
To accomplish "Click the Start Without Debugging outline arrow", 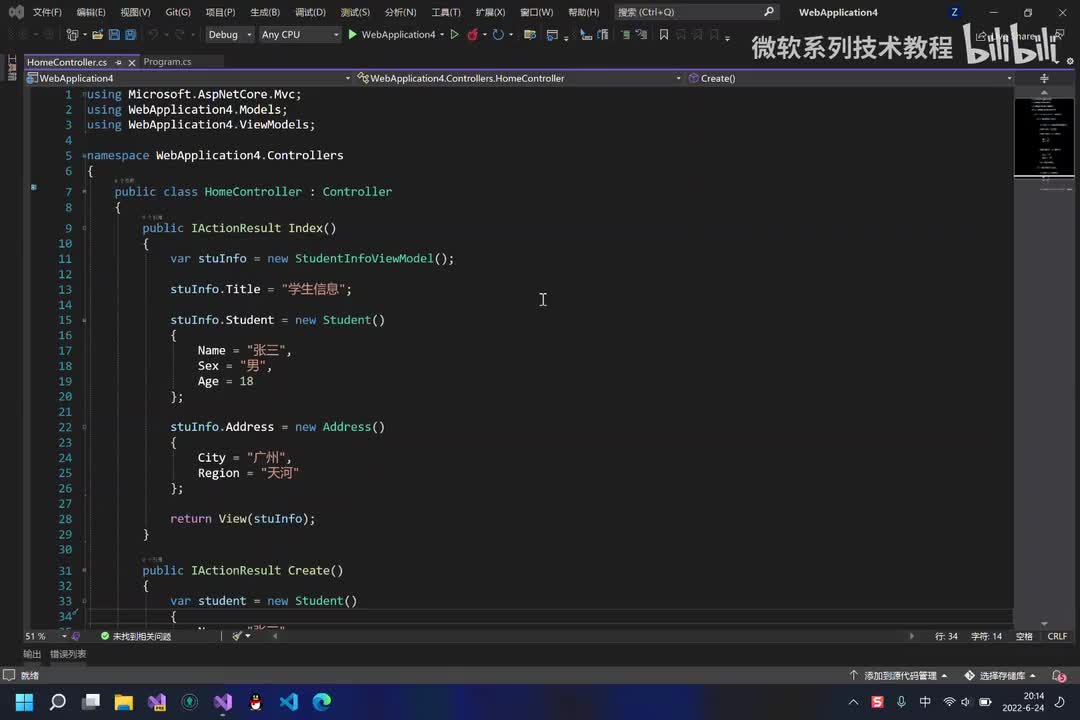I will click(x=455, y=34).
